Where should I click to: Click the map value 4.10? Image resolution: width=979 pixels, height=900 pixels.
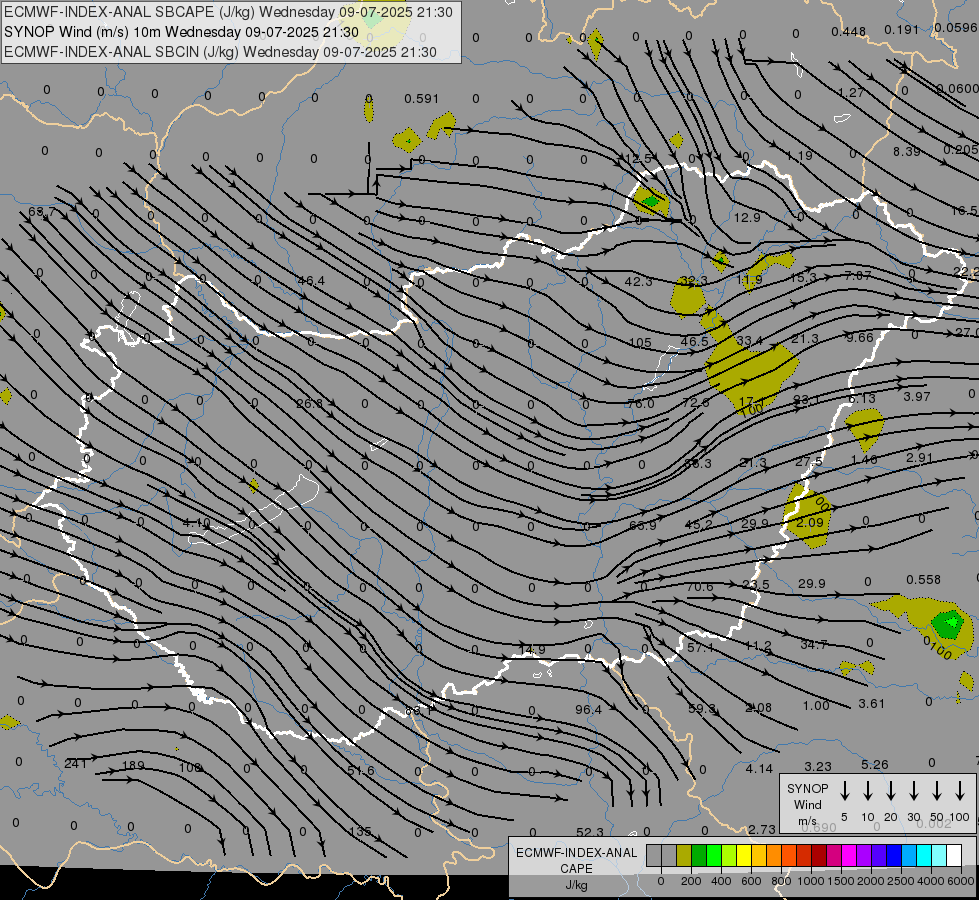coord(197,523)
